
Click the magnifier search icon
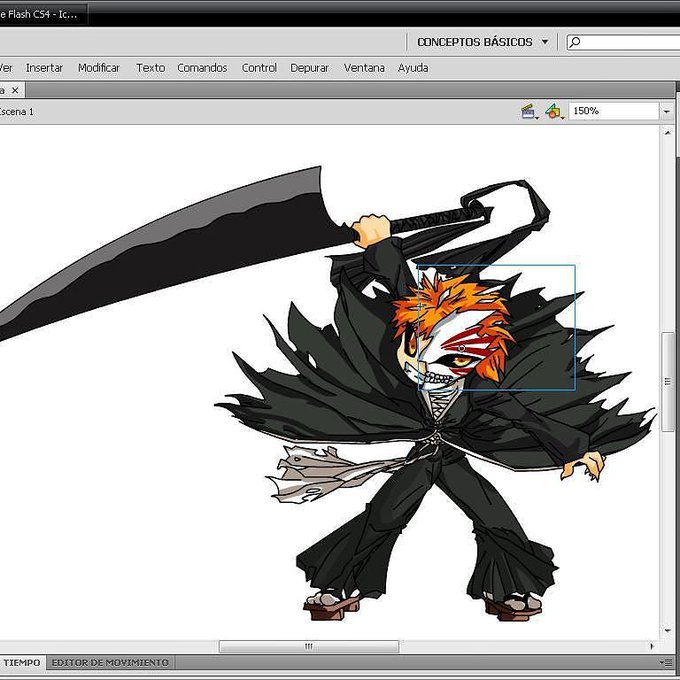tap(575, 42)
